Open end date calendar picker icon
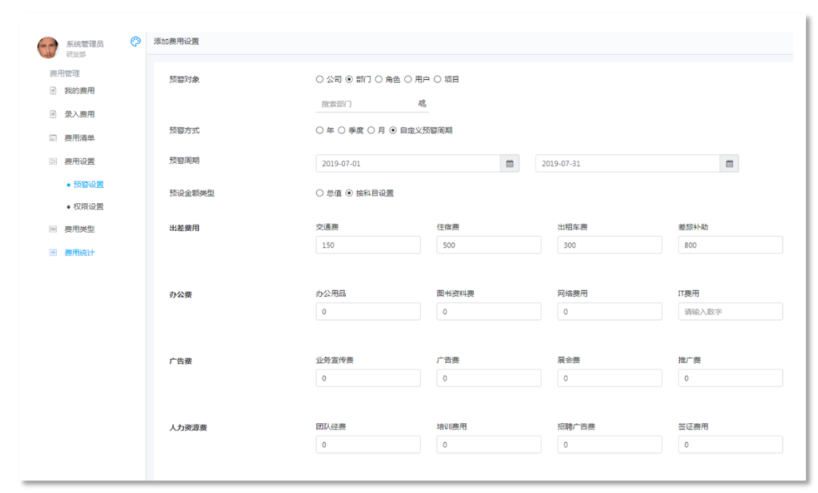The image size is (818, 493). tap(729, 163)
